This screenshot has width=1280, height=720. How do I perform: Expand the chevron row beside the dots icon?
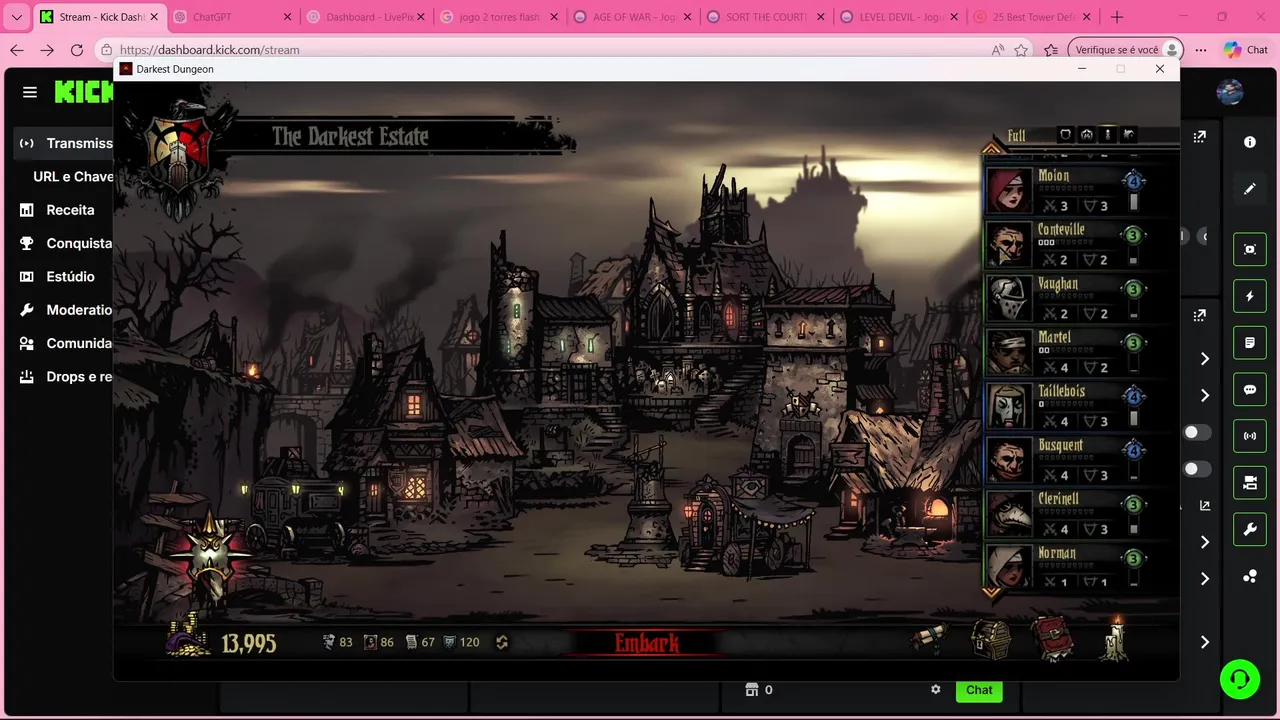[x=1205, y=579]
